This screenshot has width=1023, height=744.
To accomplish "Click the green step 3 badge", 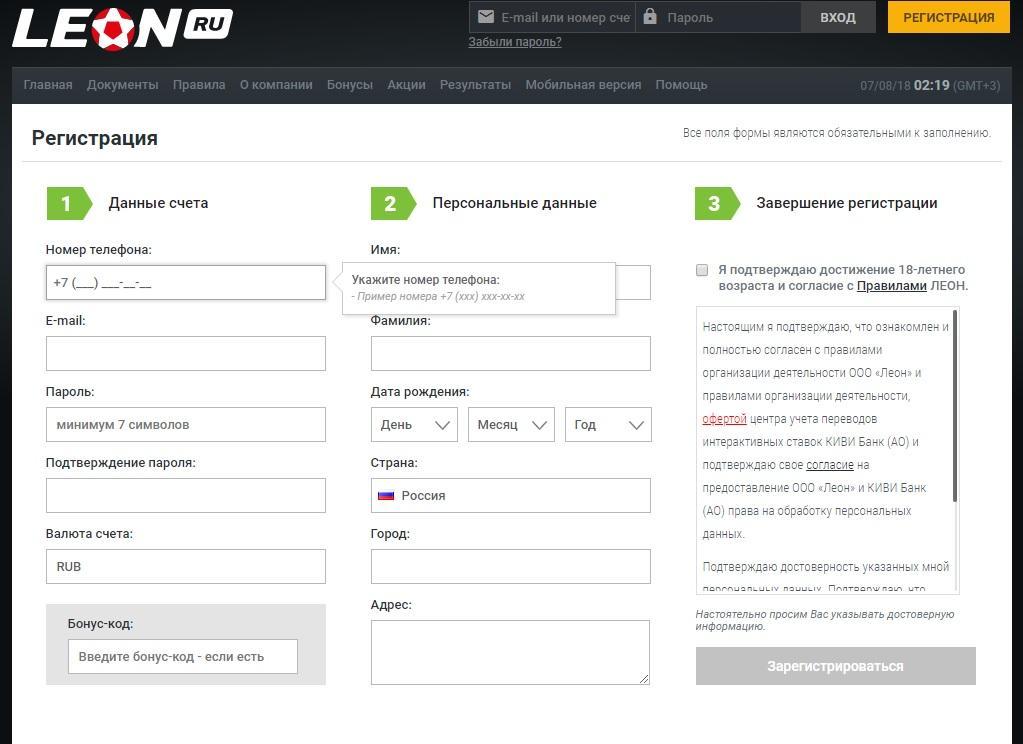I will coord(715,203).
